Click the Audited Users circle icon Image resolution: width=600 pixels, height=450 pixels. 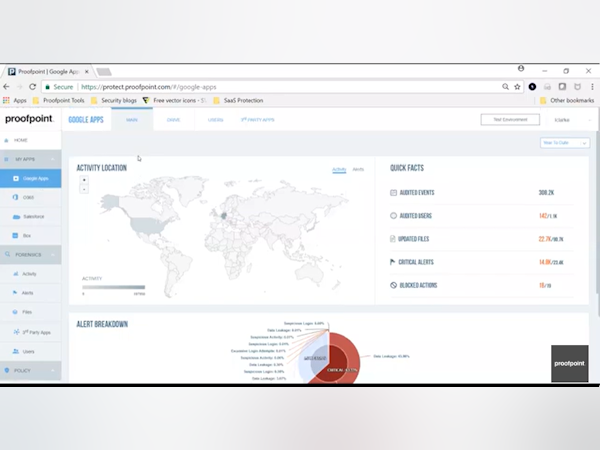coord(393,216)
